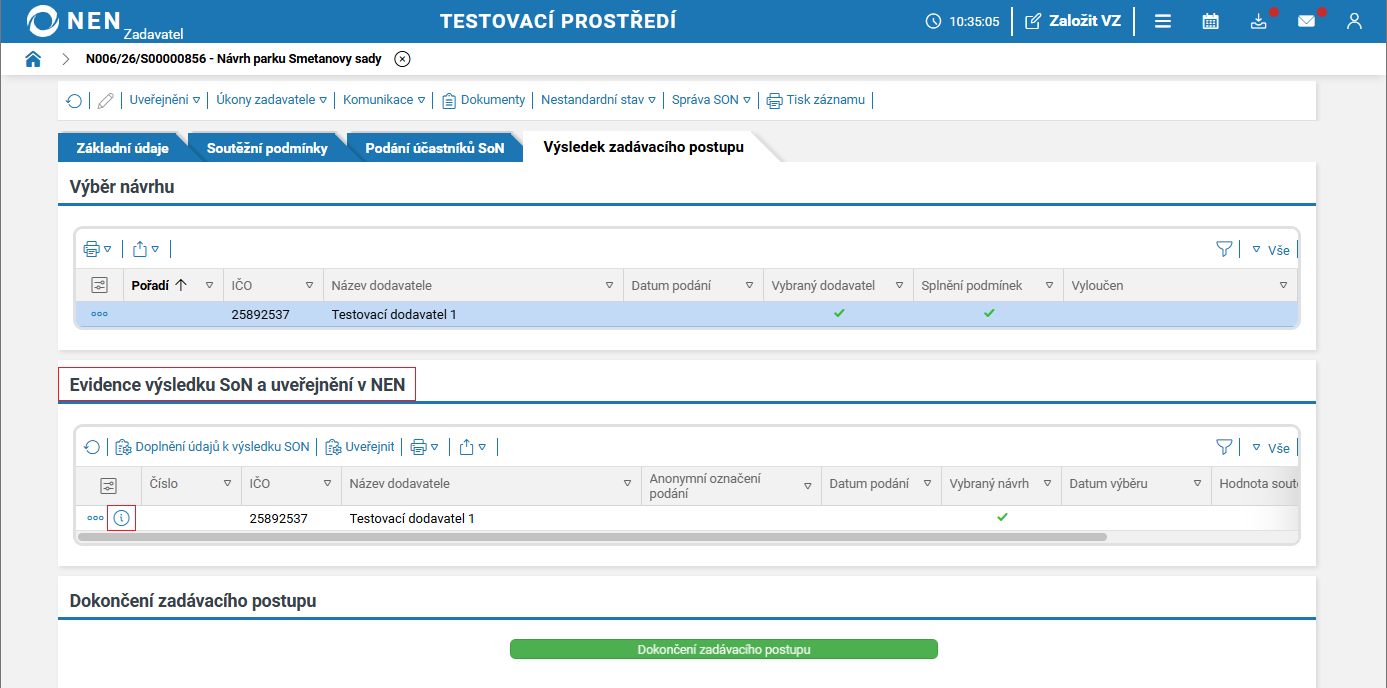Click Splnění podmínek checkmark in first table
This screenshot has height=688, width=1387.
(x=989, y=313)
